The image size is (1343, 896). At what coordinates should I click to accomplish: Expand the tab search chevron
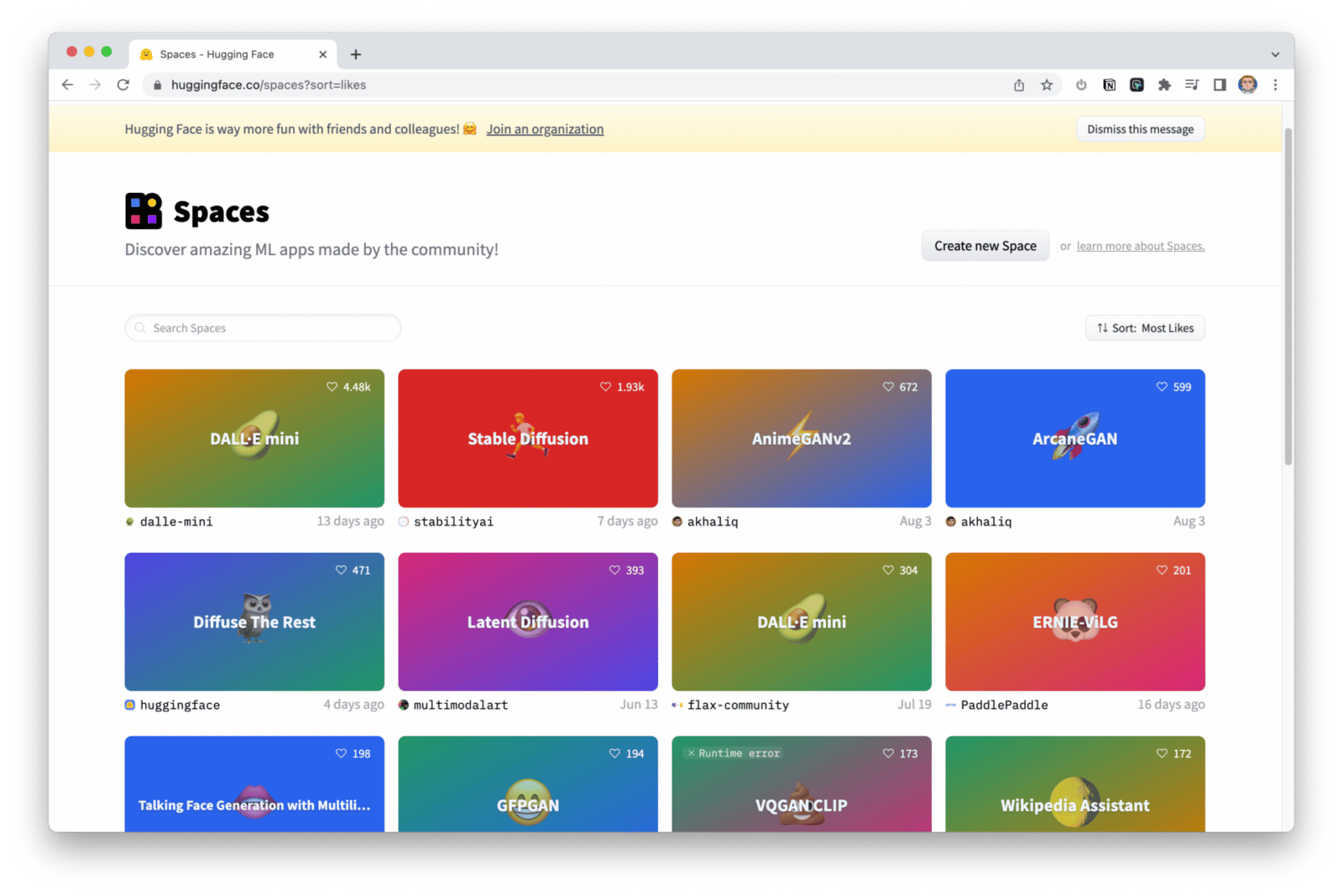1275,55
